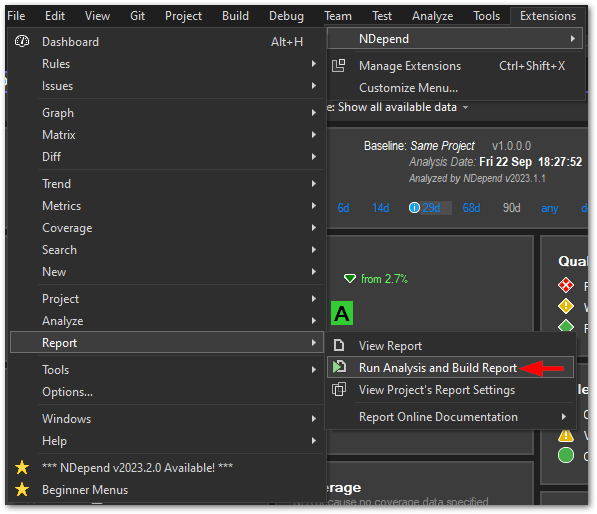Expand the Rules submenu arrow

314,64
